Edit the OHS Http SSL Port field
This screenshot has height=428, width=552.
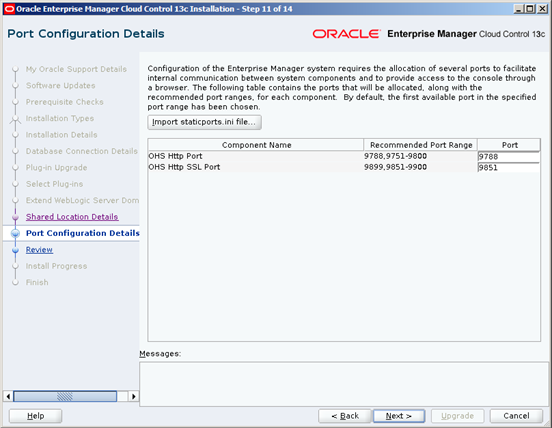(x=508, y=168)
